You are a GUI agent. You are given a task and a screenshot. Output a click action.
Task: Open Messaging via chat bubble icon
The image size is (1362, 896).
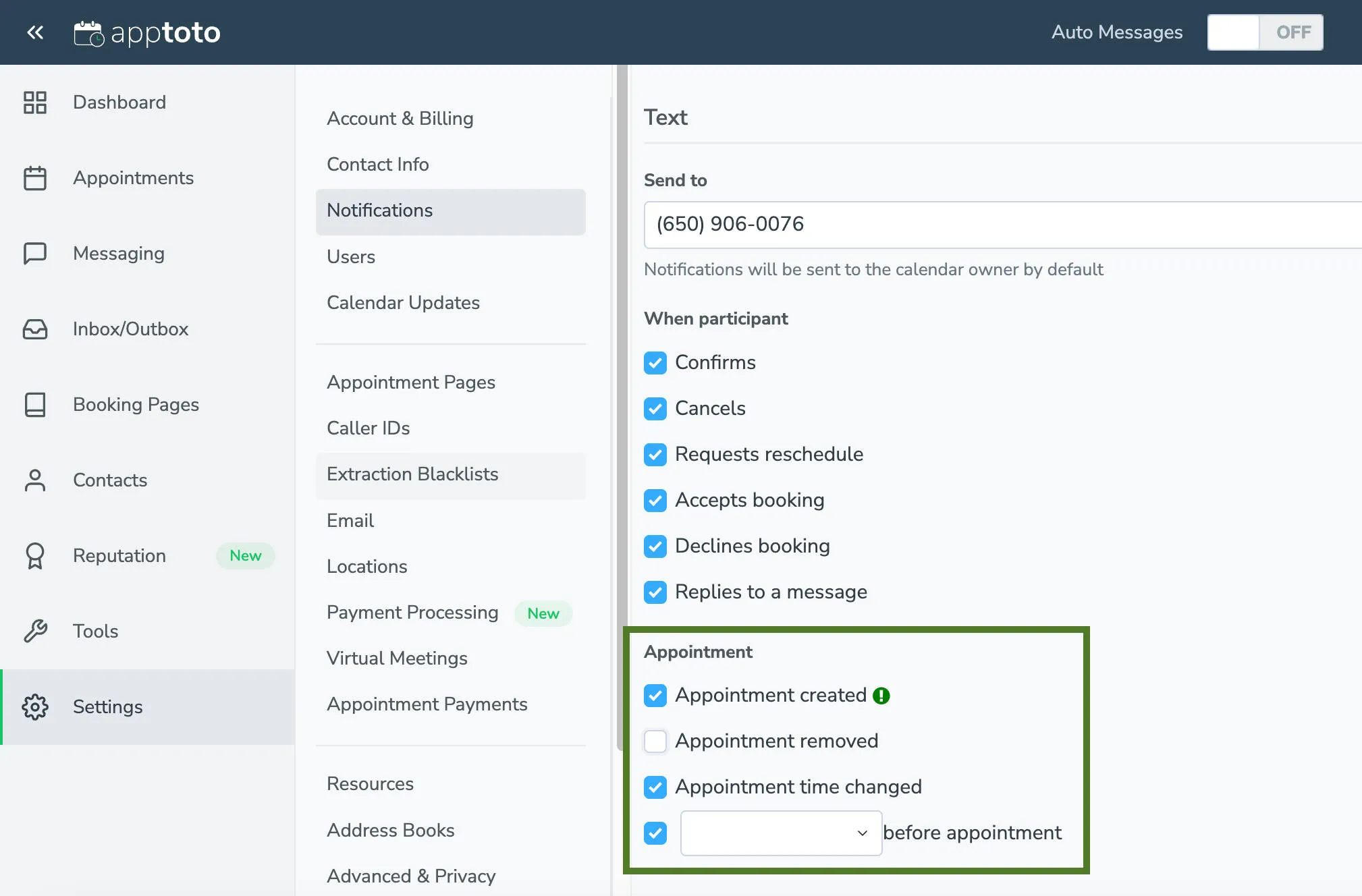(x=35, y=254)
